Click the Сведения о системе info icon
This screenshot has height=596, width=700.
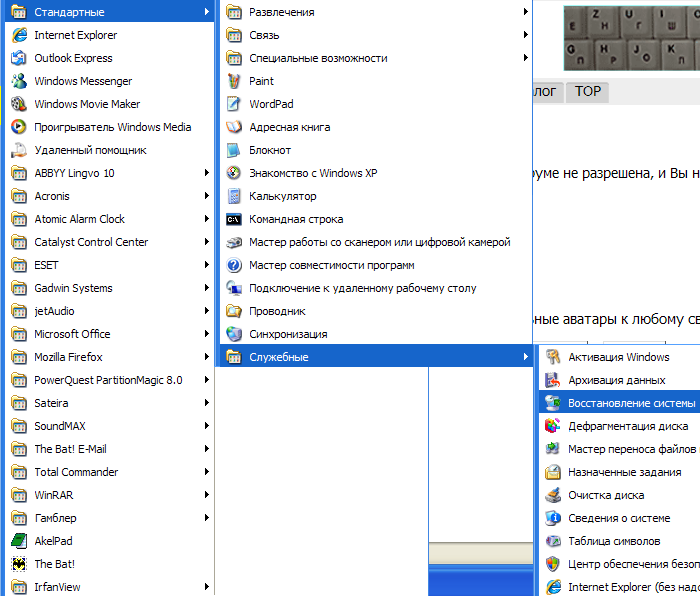(x=553, y=518)
